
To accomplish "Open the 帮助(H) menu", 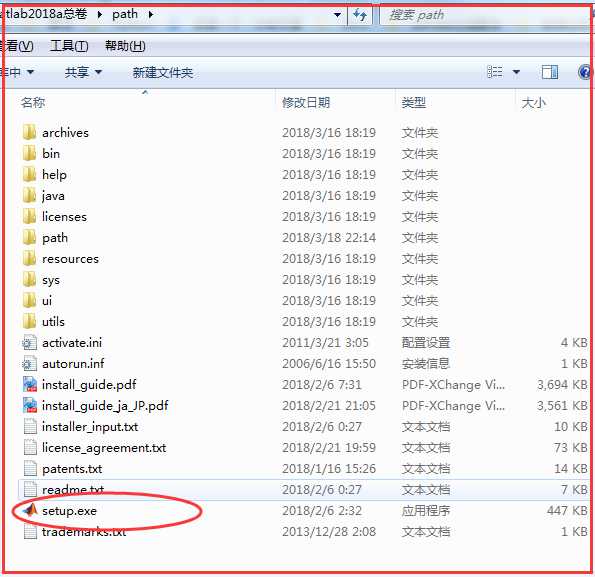I will (x=125, y=46).
